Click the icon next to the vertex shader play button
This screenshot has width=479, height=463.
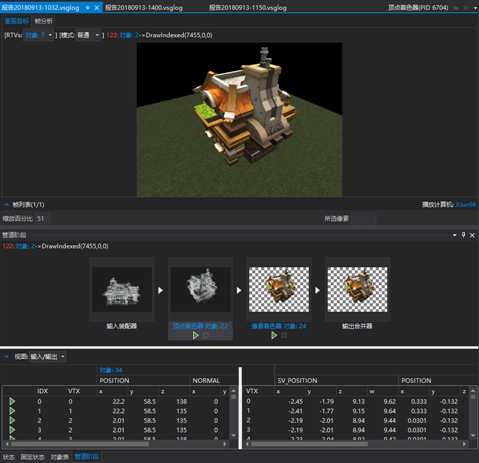tap(206, 335)
